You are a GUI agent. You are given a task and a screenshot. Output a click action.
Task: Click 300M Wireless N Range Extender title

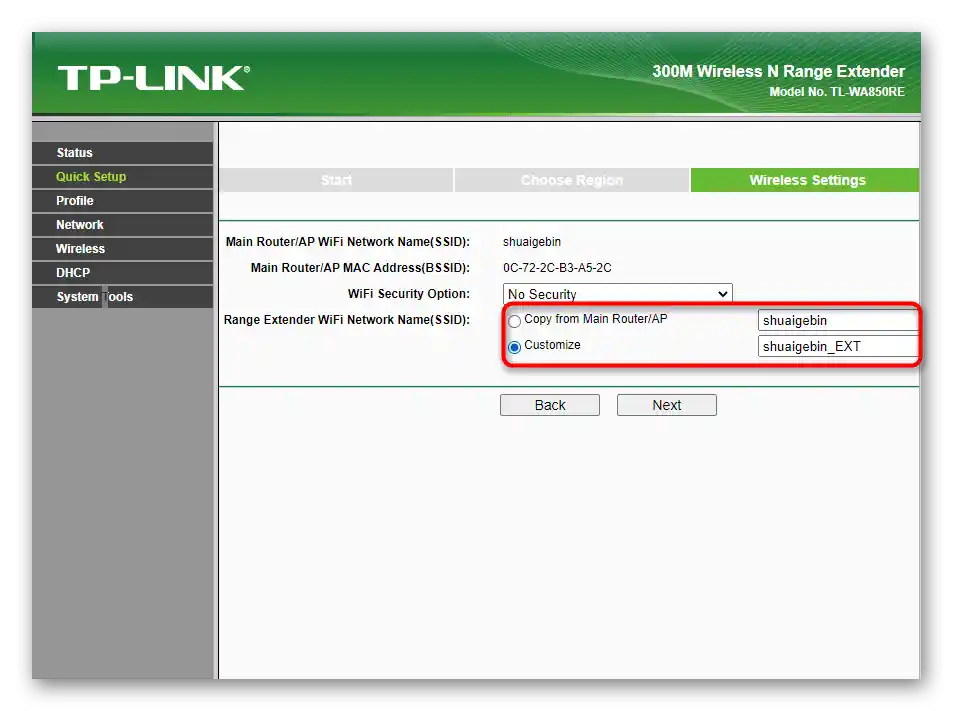pos(779,72)
